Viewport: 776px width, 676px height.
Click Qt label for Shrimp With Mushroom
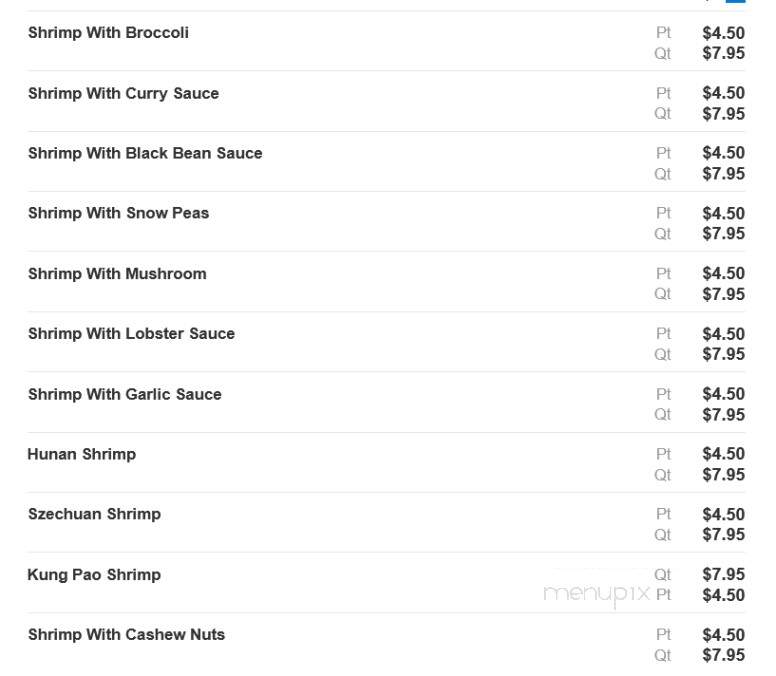[x=662, y=294]
